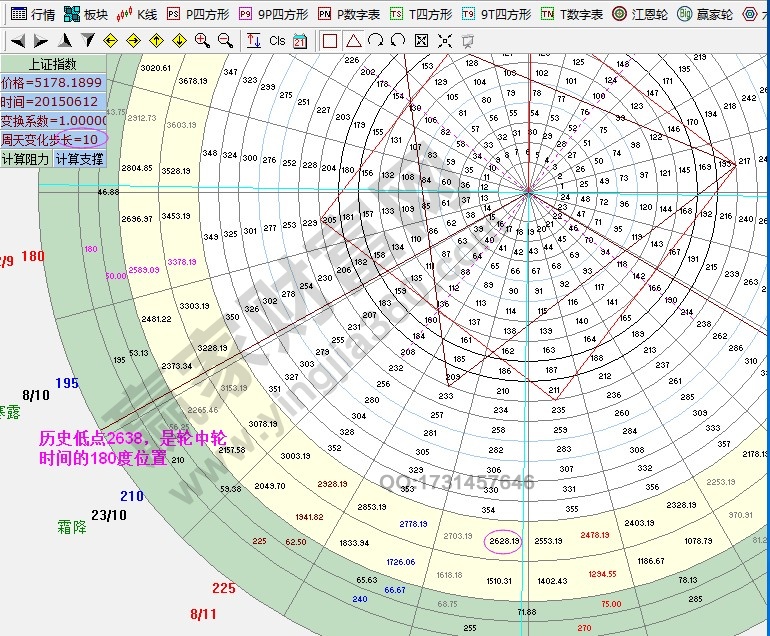Click the 周天变化步长 step field
The width and height of the screenshot is (770, 636).
(x=51, y=139)
